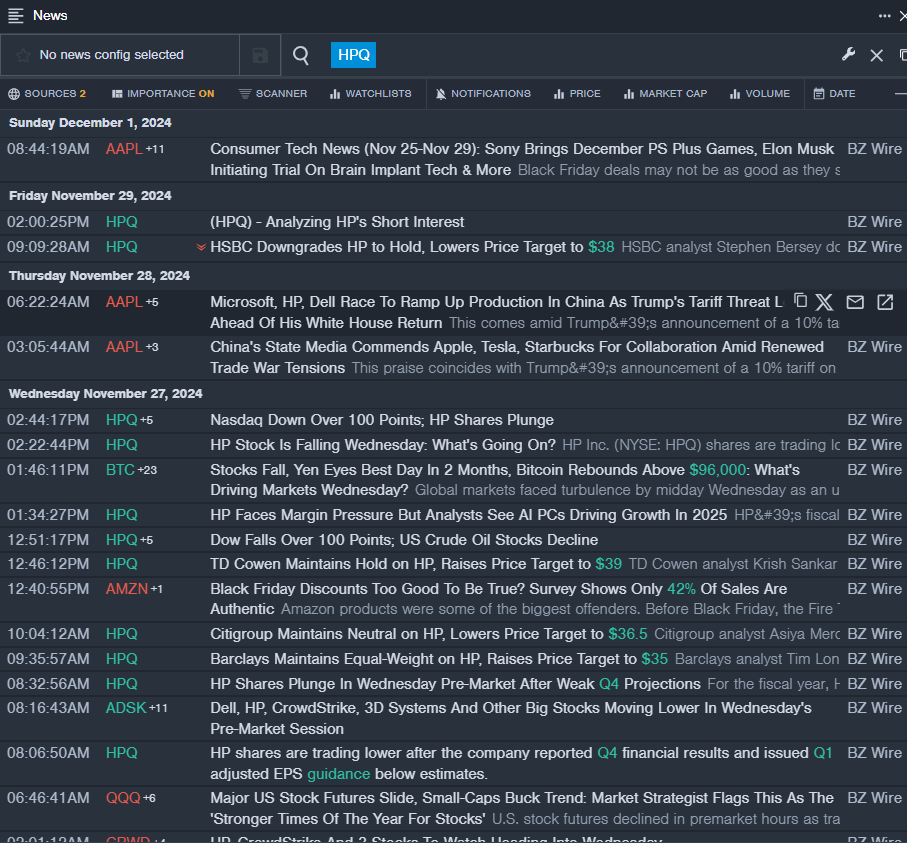
Task: Expand +23 tickers next to BTC
Action: tap(147, 470)
